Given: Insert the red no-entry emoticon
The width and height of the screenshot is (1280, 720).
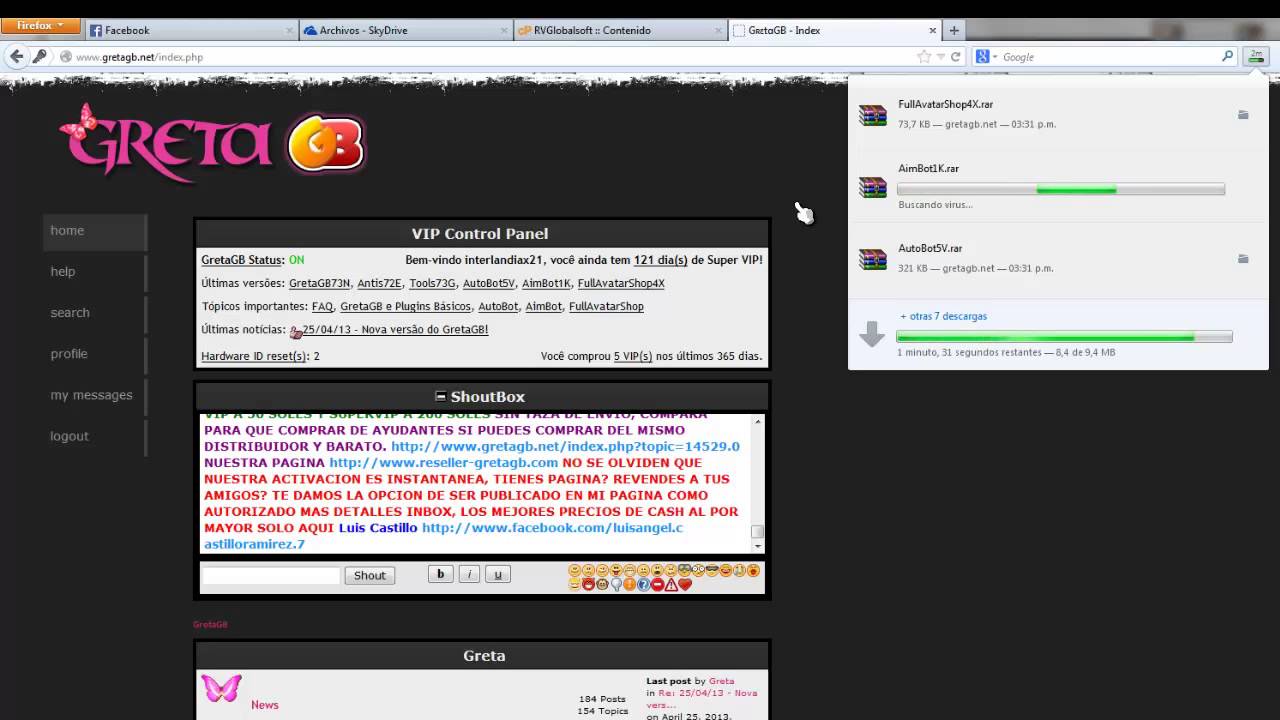Looking at the screenshot, I should (657, 584).
